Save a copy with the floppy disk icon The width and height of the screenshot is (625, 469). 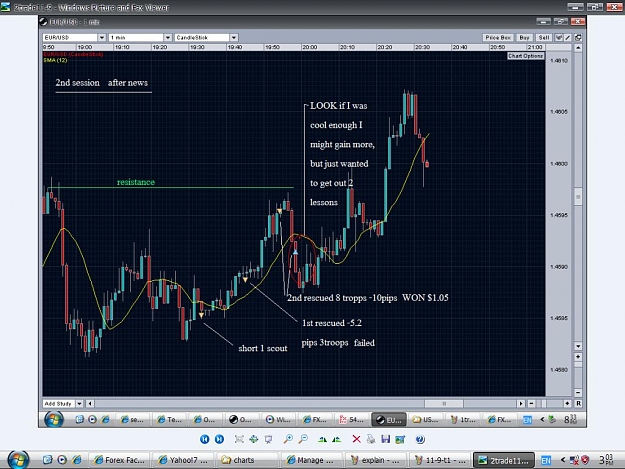click(x=385, y=439)
